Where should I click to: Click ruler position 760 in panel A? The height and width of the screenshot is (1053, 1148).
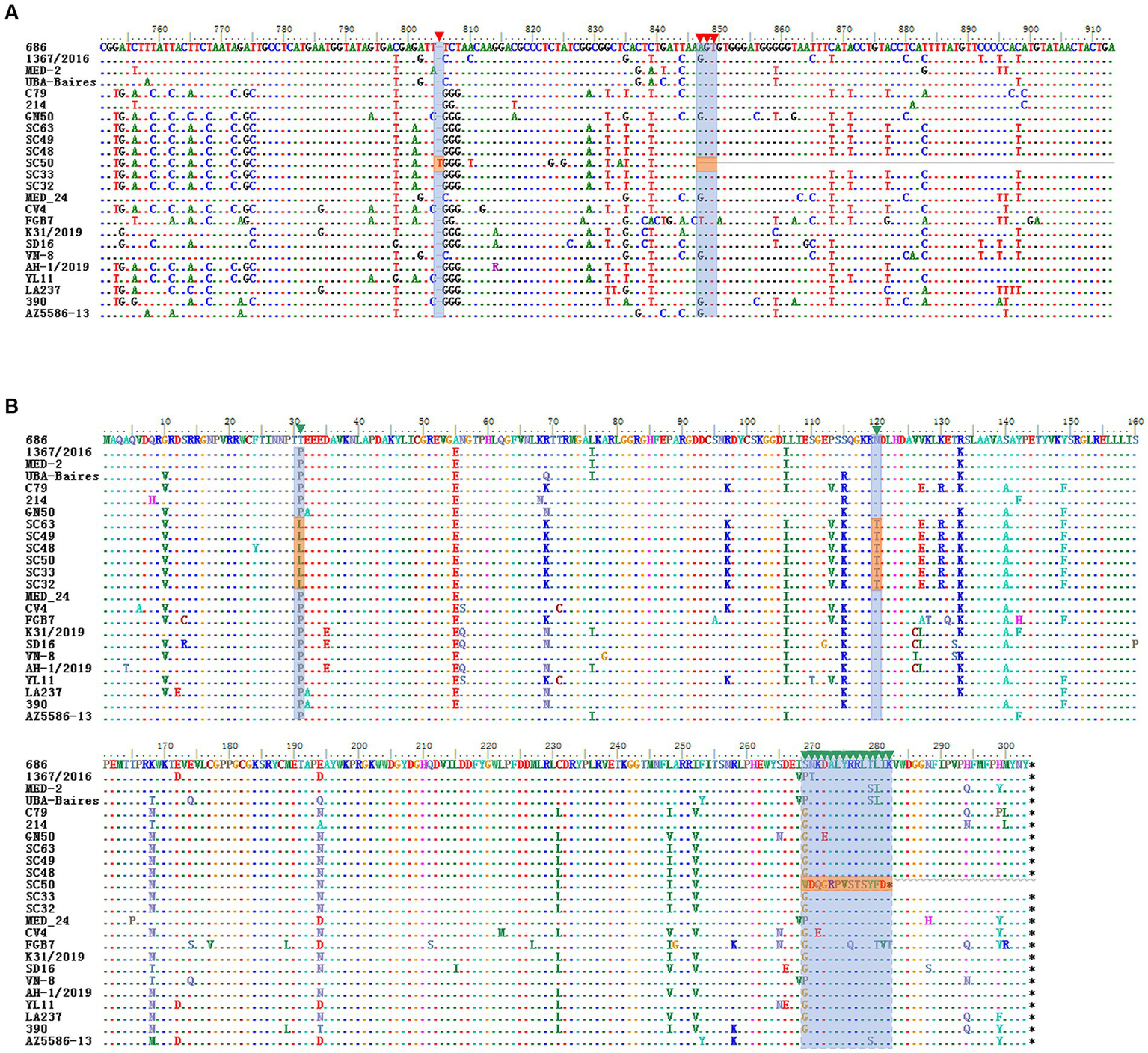(159, 29)
